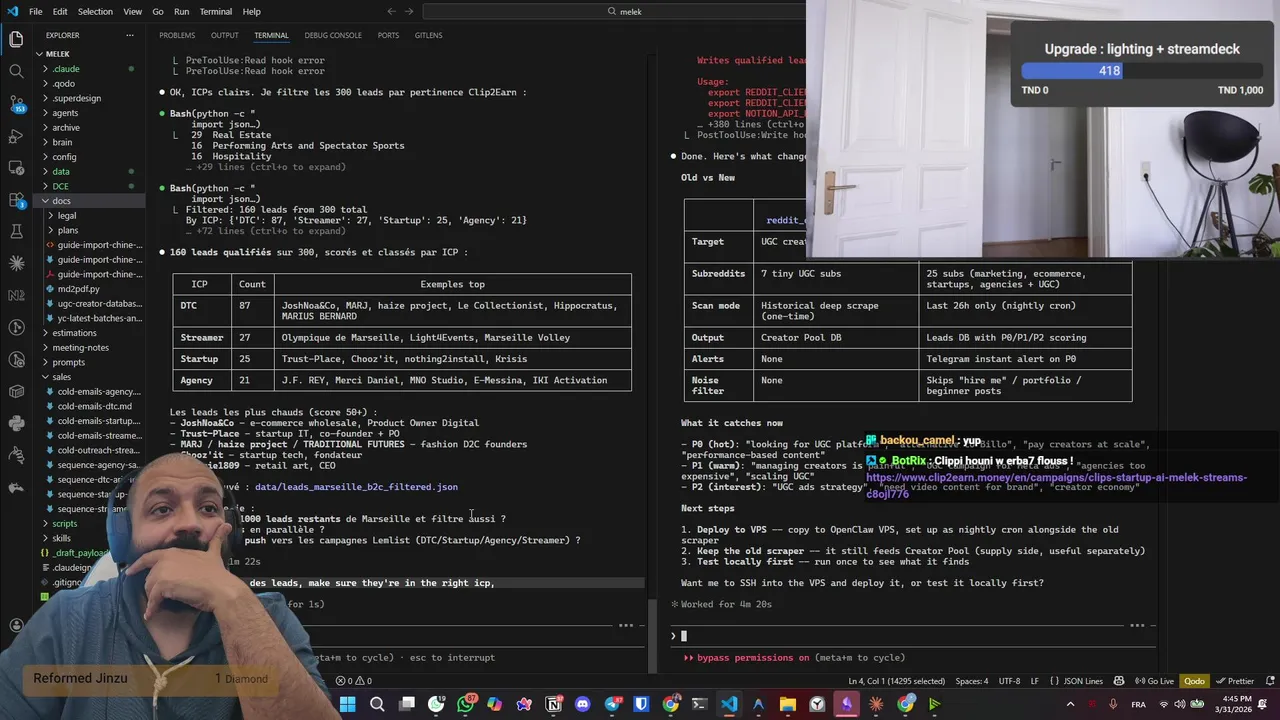Open md2pdf.py in Explorer
This screenshot has width=1280, height=720.
pyautogui.click(x=78, y=289)
